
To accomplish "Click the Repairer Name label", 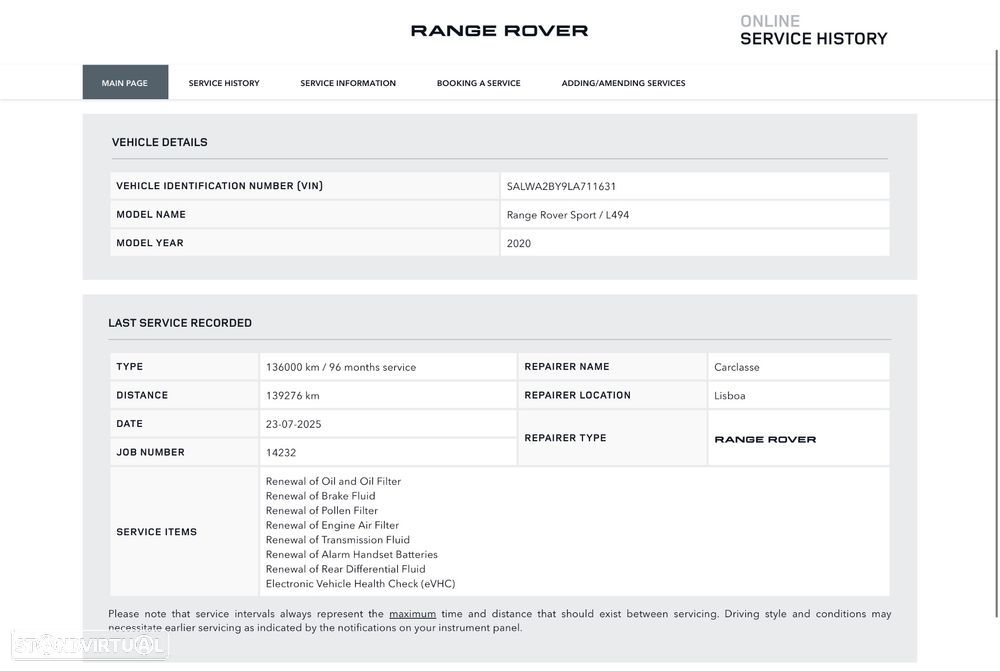I will pyautogui.click(x=567, y=367).
